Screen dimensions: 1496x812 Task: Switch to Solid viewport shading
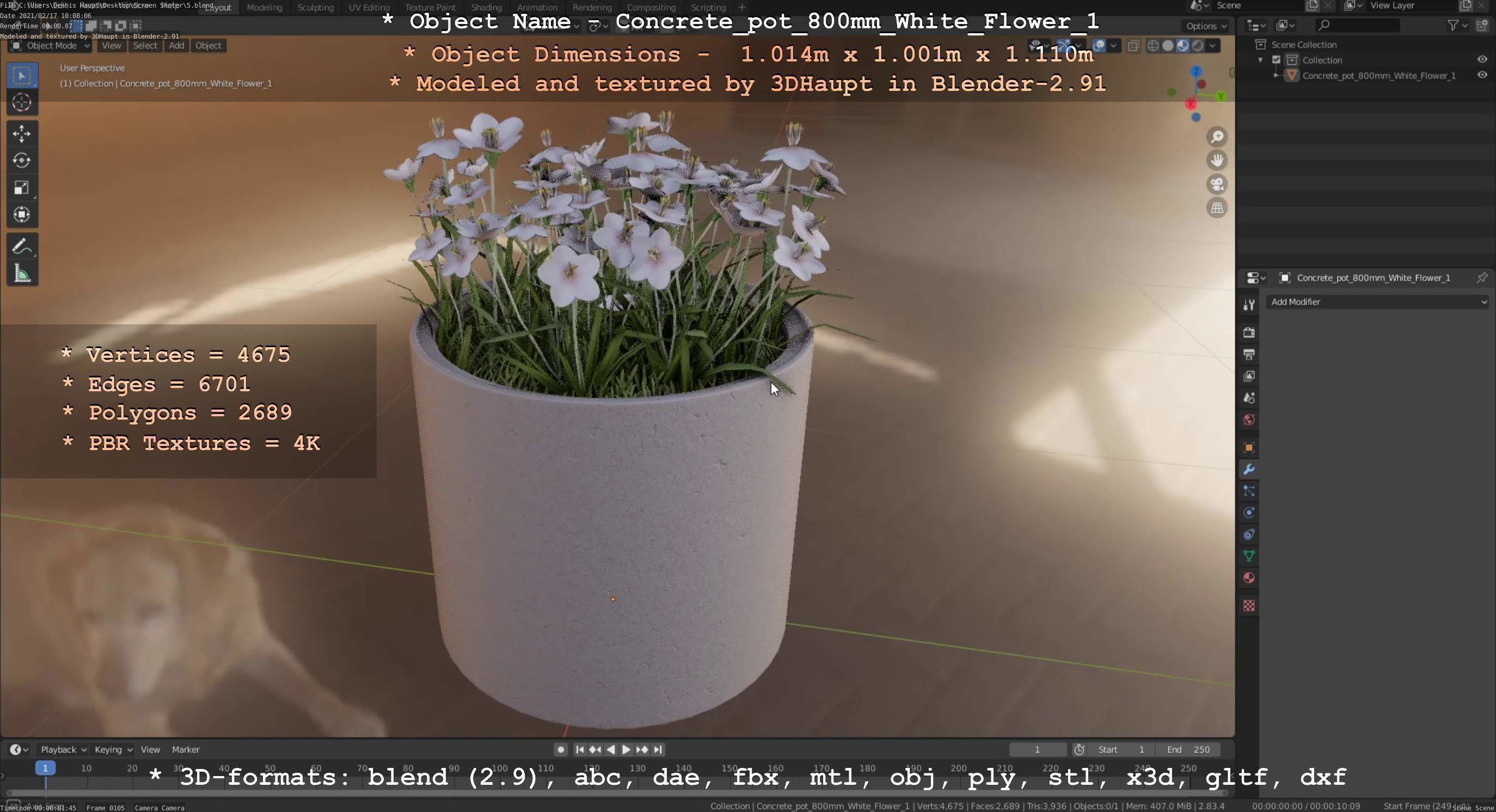pyautogui.click(x=1168, y=46)
